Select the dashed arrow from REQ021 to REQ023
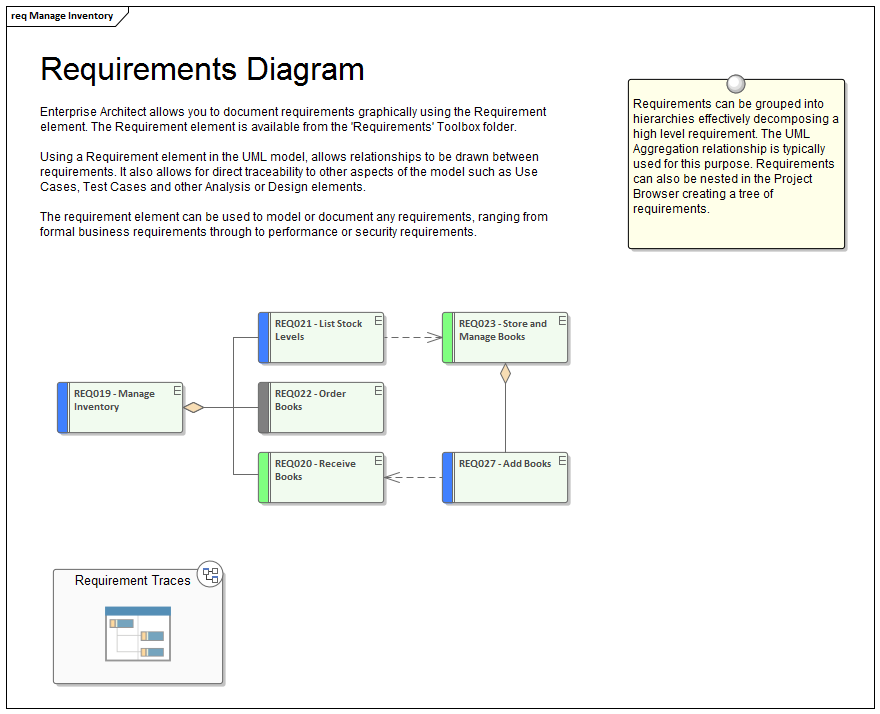This screenshot has height=714, width=880. tap(413, 337)
